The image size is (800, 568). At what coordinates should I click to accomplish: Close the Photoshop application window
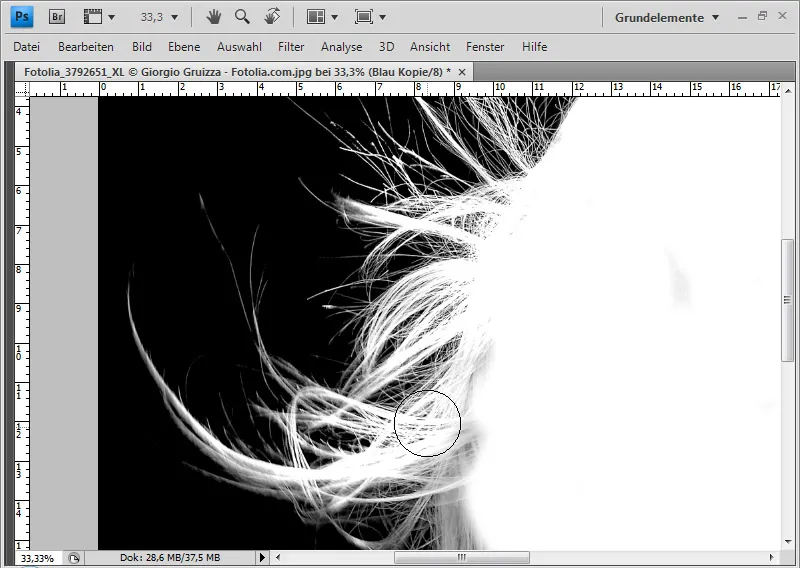(782, 16)
